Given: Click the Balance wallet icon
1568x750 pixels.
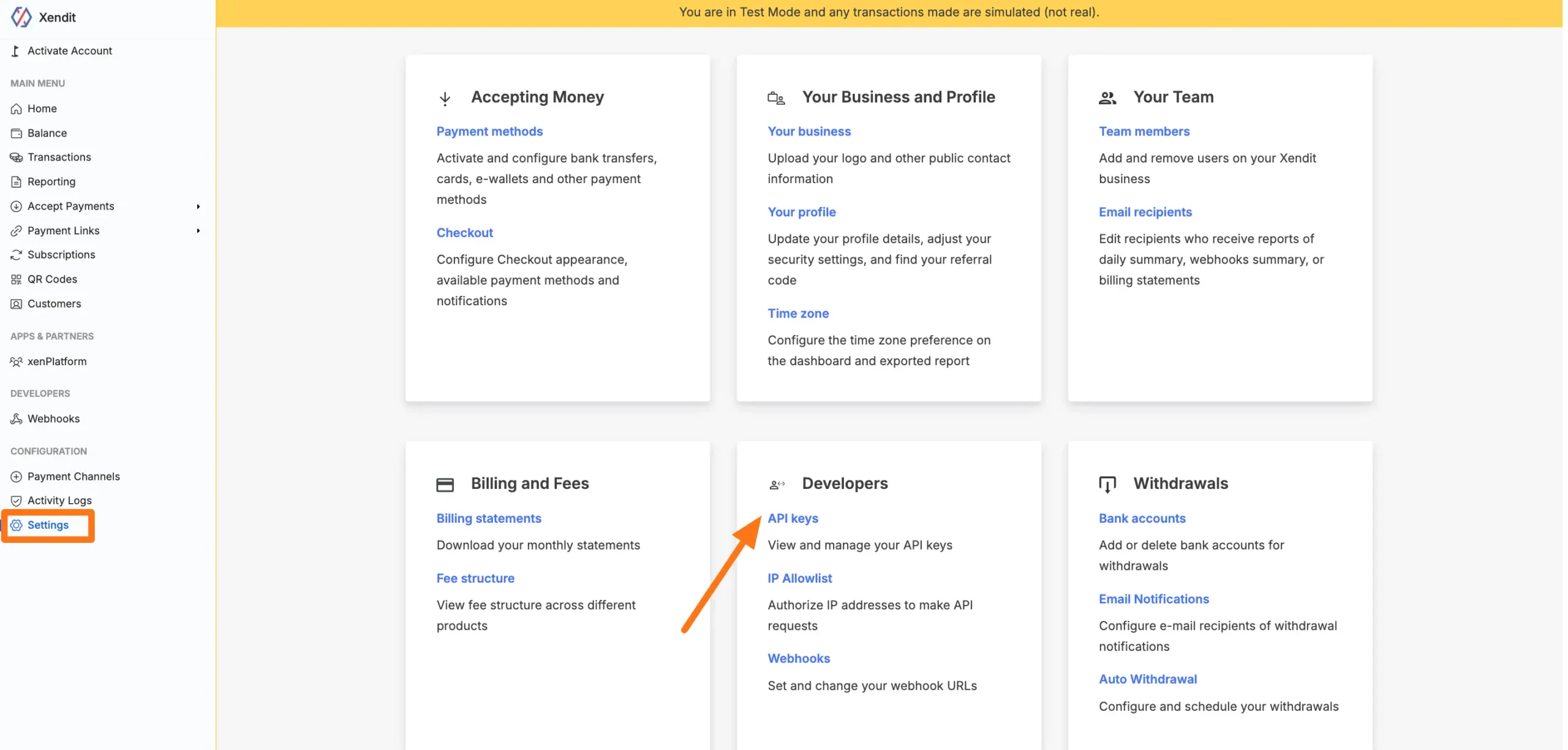Looking at the screenshot, I should click(17, 133).
